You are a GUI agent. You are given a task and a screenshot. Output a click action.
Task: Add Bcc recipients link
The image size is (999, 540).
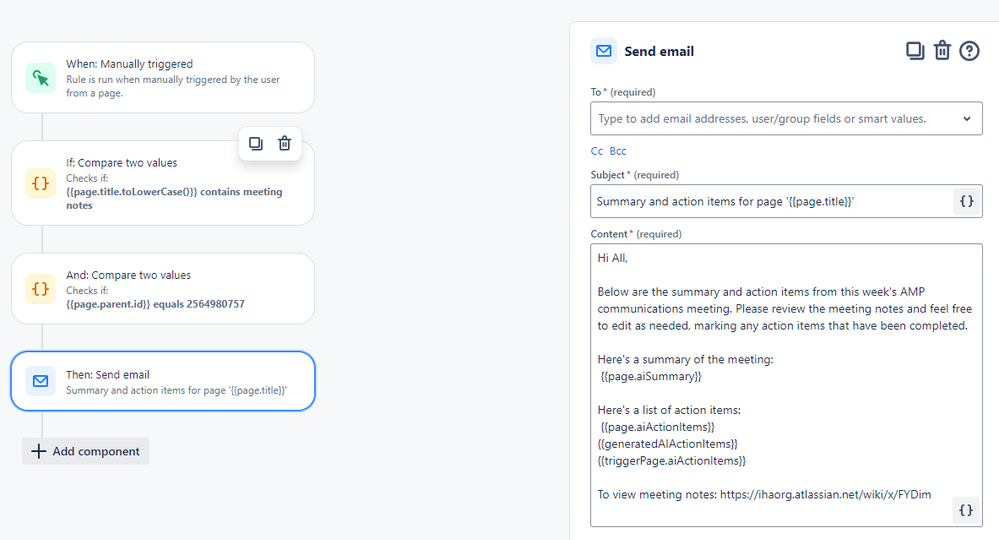(x=618, y=151)
